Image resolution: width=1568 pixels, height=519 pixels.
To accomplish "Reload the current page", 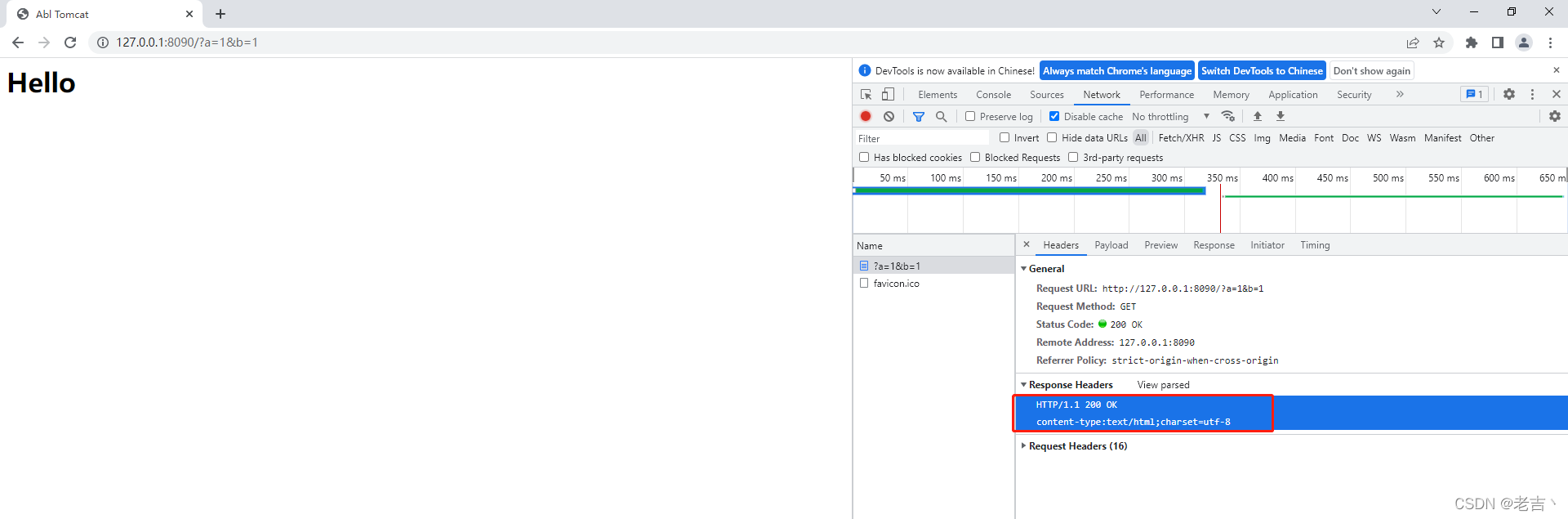I will tap(70, 43).
